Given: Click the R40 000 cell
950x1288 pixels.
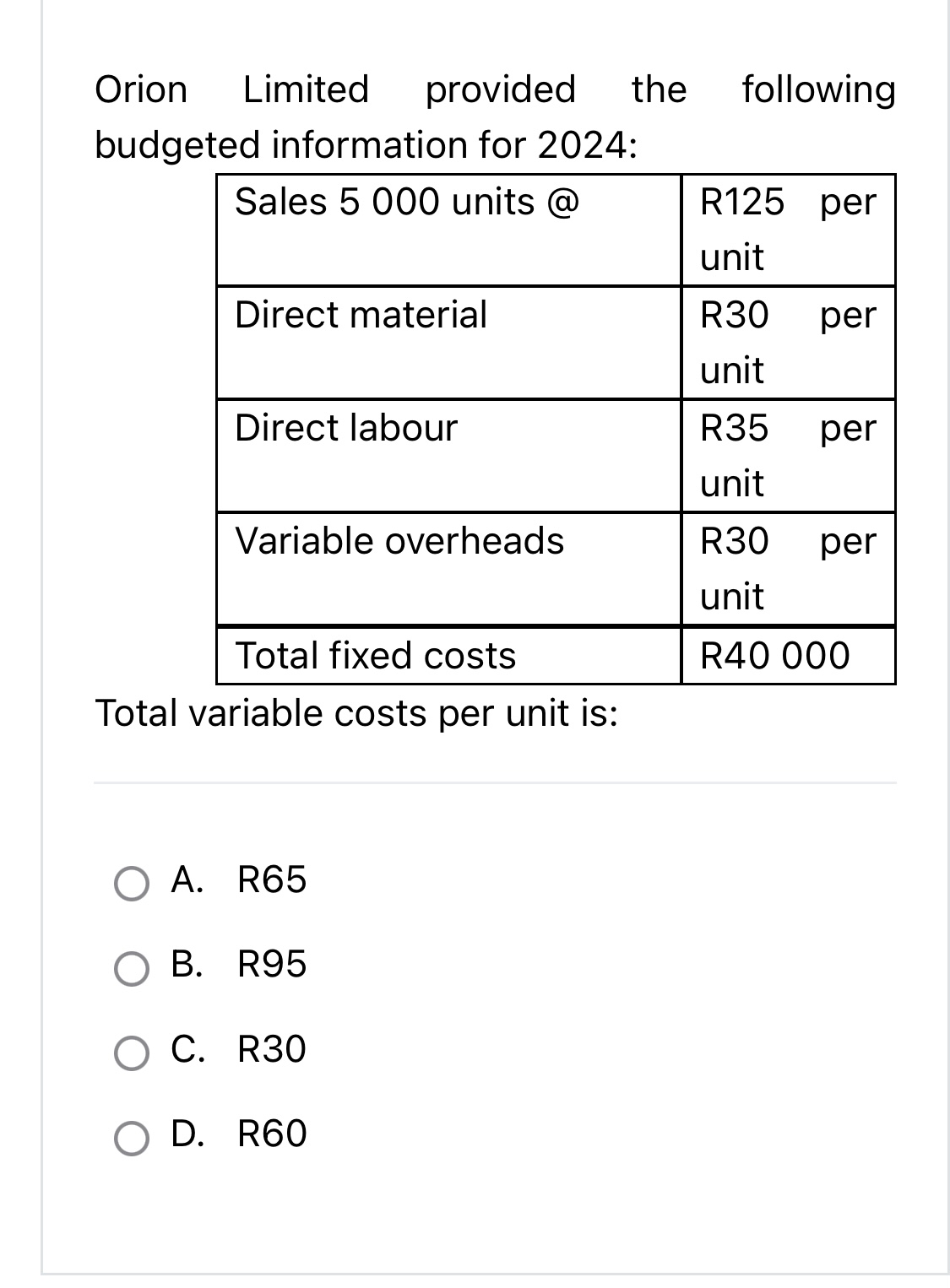Looking at the screenshot, I should [x=775, y=656].
